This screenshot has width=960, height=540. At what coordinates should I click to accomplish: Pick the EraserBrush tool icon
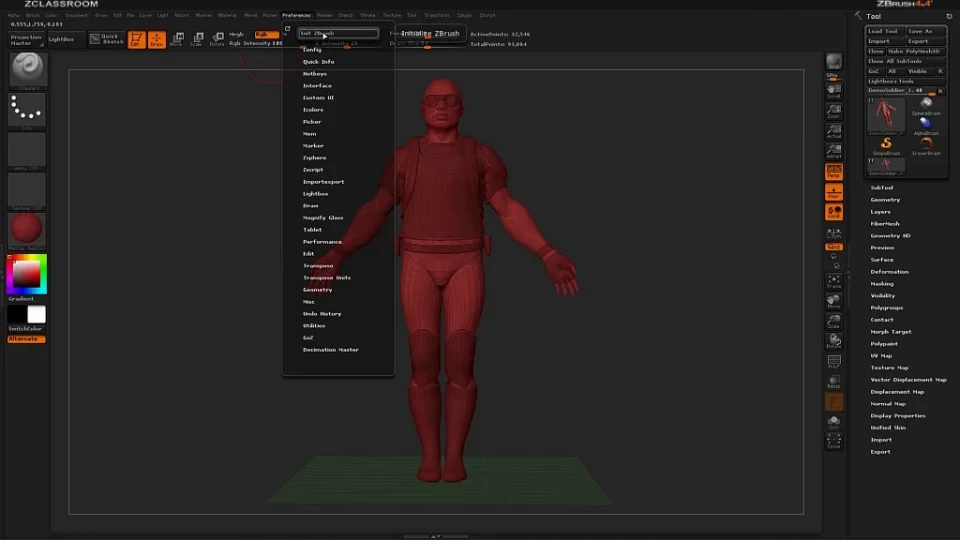(x=926, y=145)
